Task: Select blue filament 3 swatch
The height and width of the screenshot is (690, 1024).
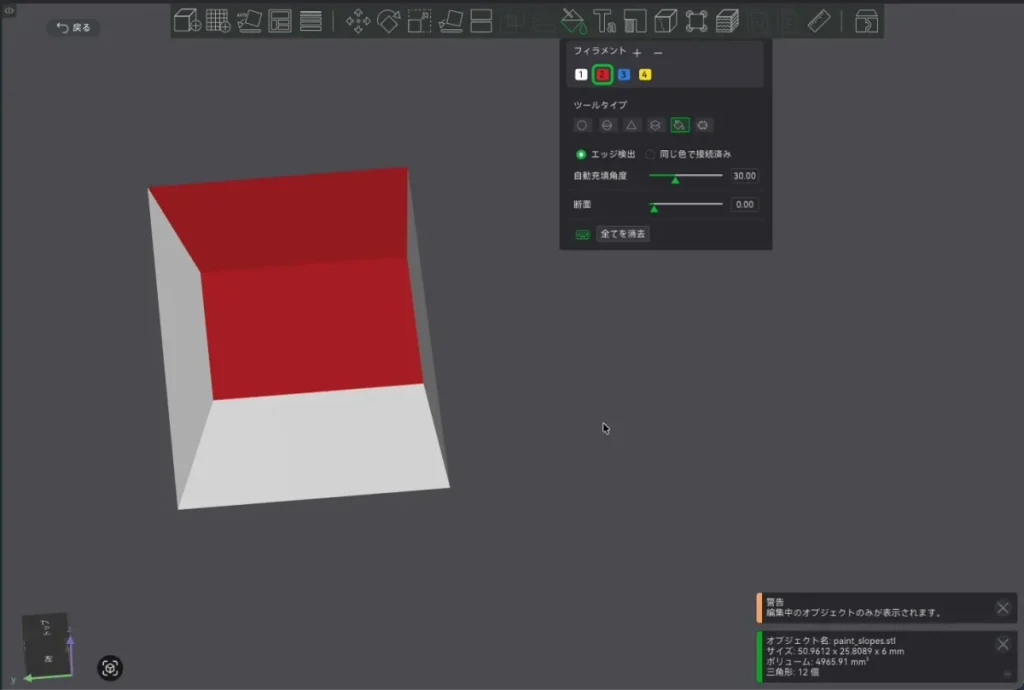Action: pyautogui.click(x=624, y=74)
